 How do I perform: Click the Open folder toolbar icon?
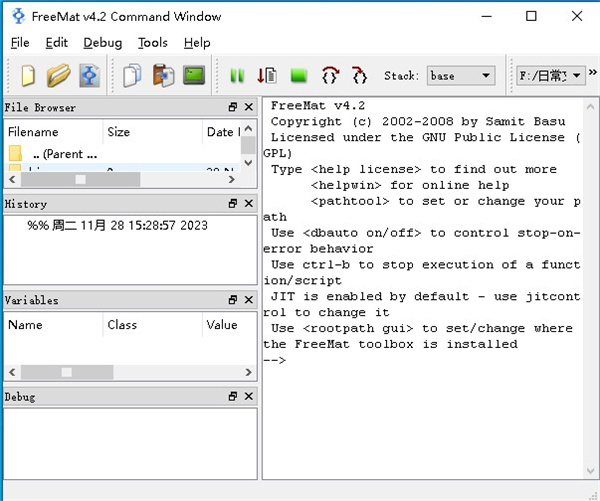59,75
